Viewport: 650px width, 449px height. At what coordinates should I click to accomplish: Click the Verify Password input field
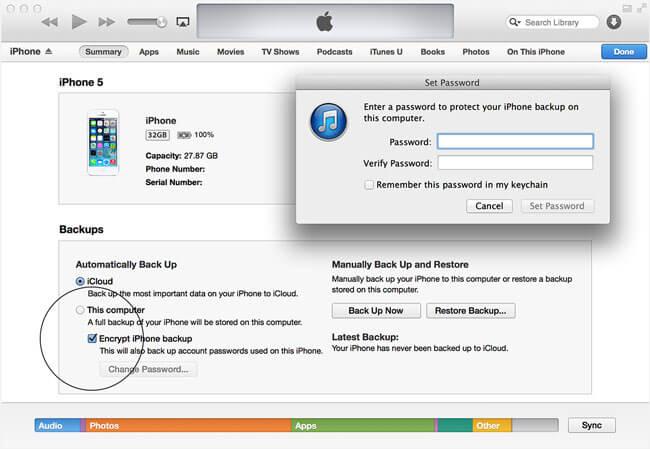tap(515, 163)
